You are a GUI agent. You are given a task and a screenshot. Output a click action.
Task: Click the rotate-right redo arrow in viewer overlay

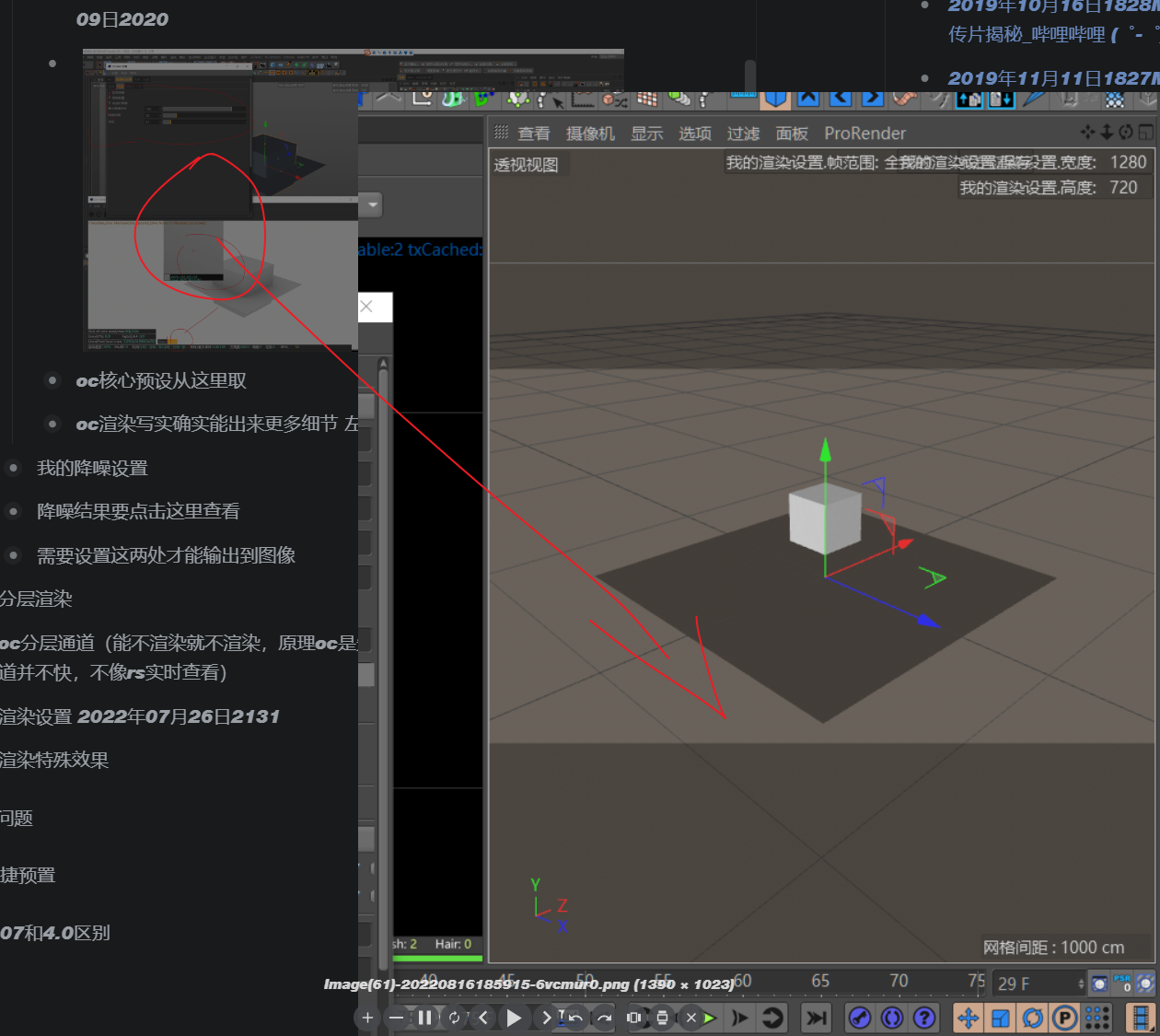[x=603, y=1018]
